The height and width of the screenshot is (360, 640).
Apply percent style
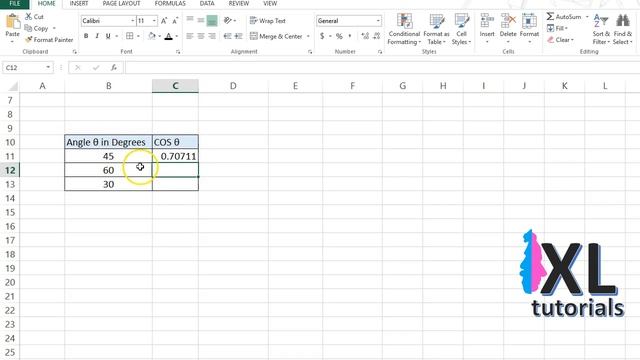click(x=339, y=36)
